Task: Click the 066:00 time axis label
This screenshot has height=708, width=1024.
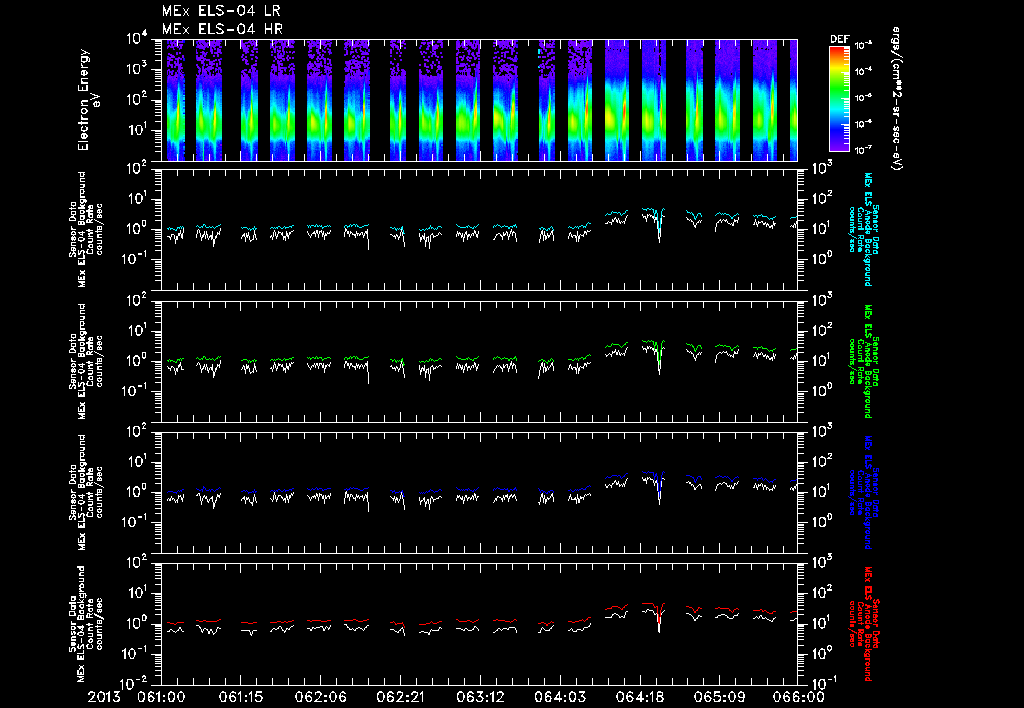Action: [798, 697]
